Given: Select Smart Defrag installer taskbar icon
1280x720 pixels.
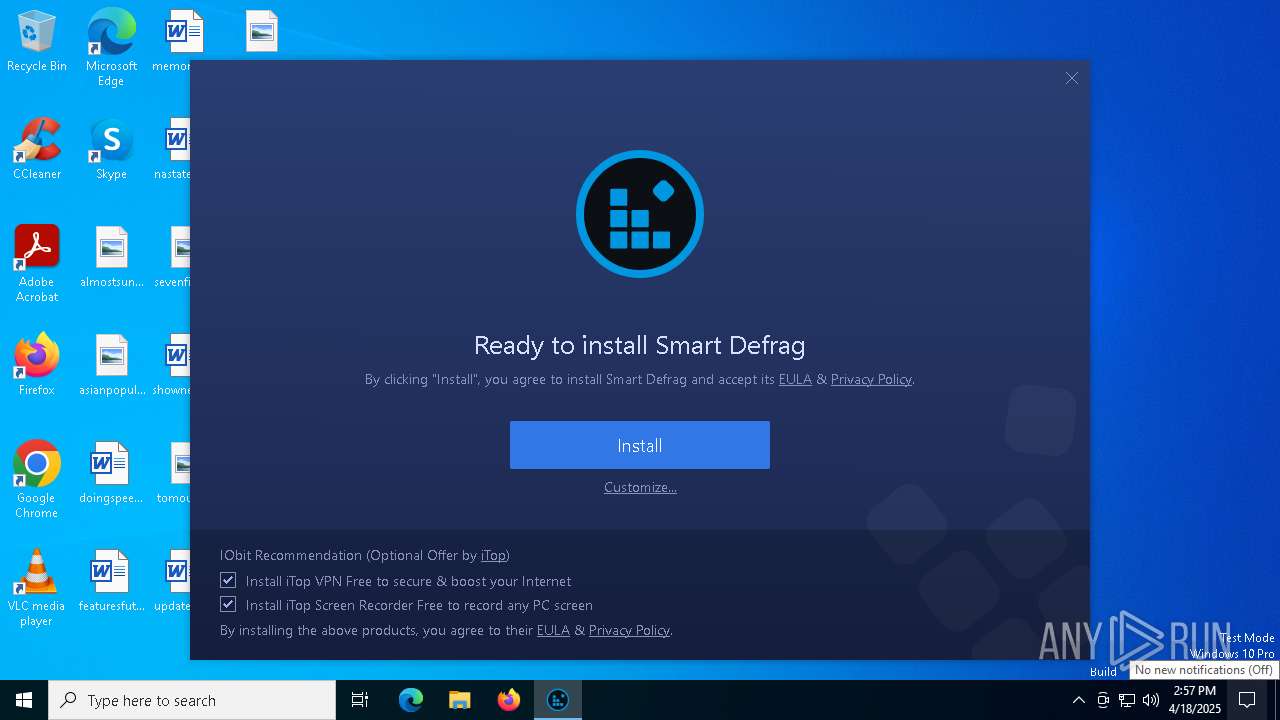Looking at the screenshot, I should 558,700.
